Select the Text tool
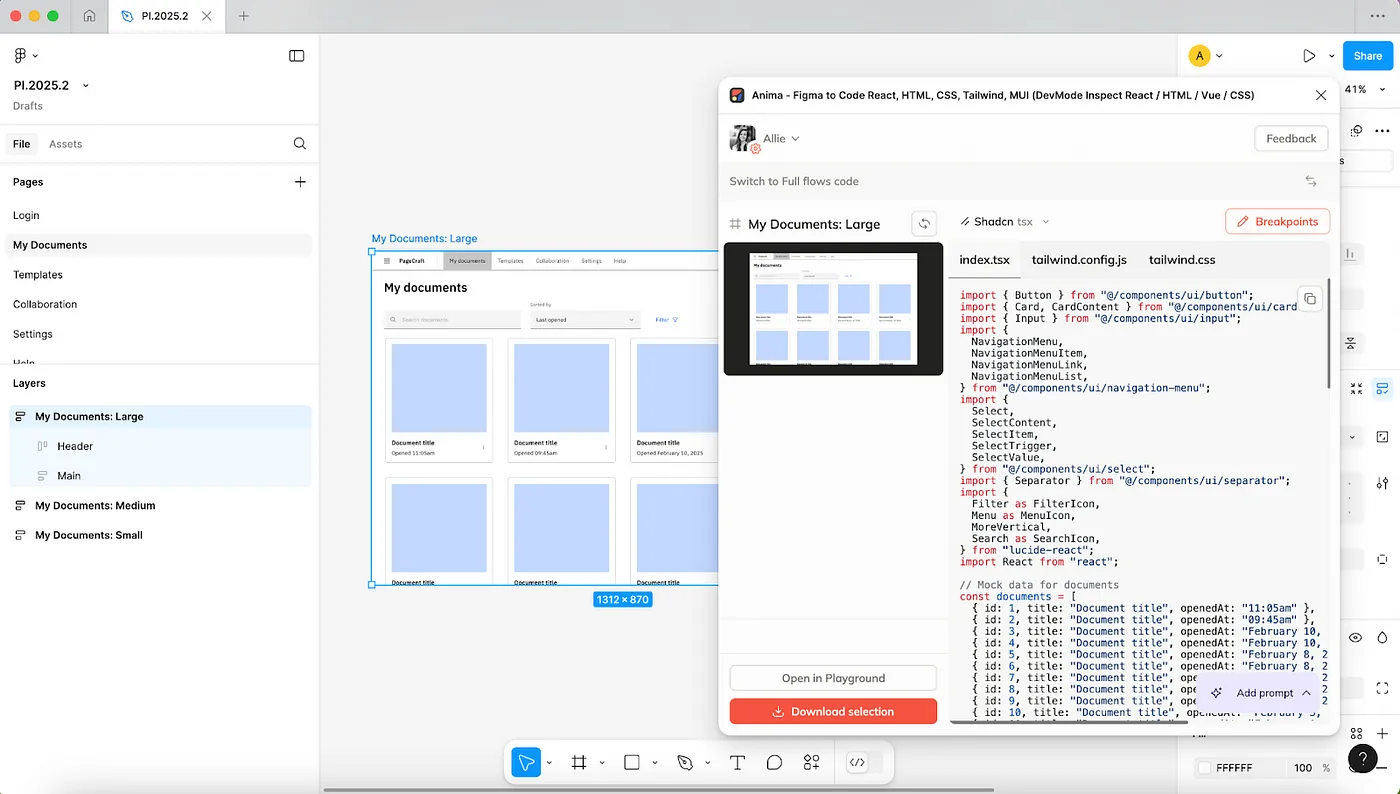Image resolution: width=1400 pixels, height=794 pixels. pyautogui.click(x=737, y=762)
